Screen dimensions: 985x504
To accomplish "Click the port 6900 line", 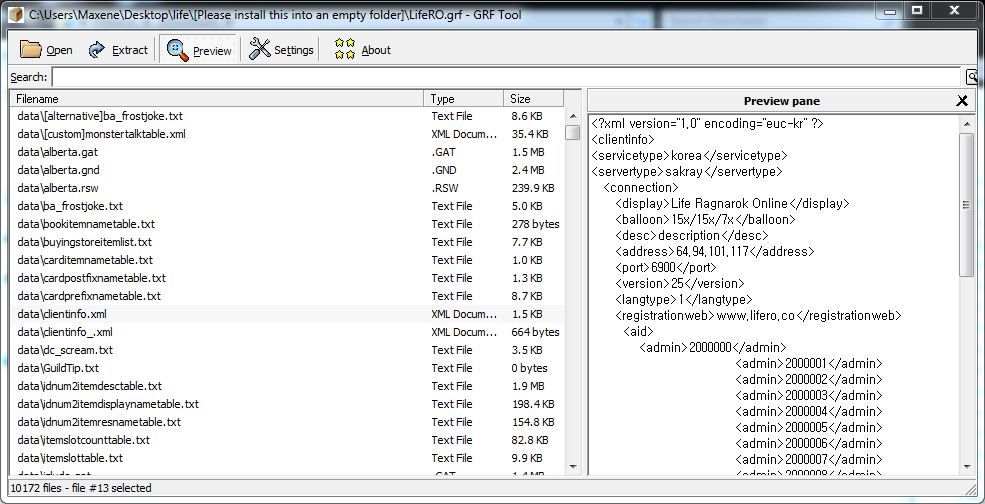I will click(666, 268).
